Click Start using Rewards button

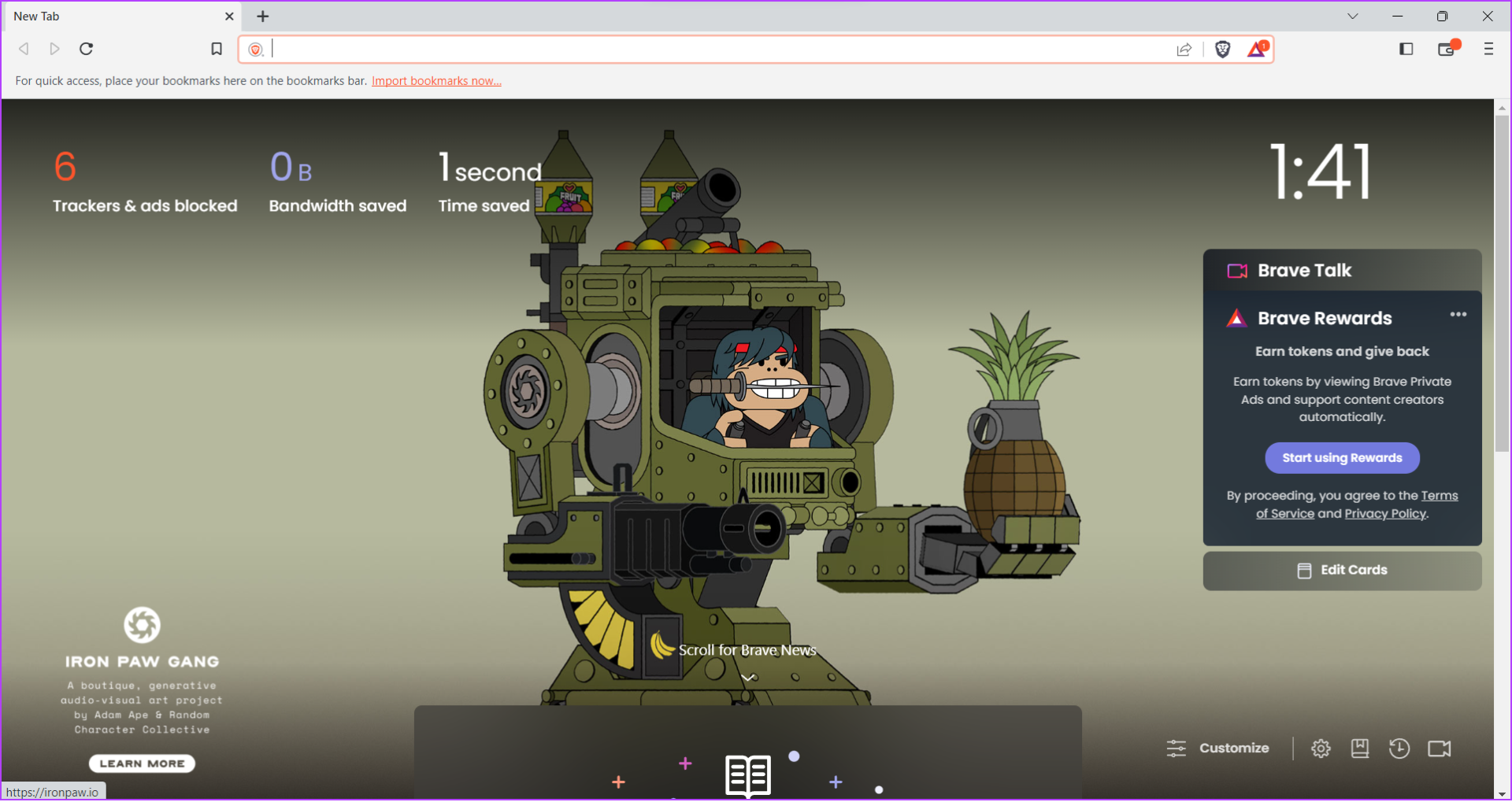(1342, 458)
